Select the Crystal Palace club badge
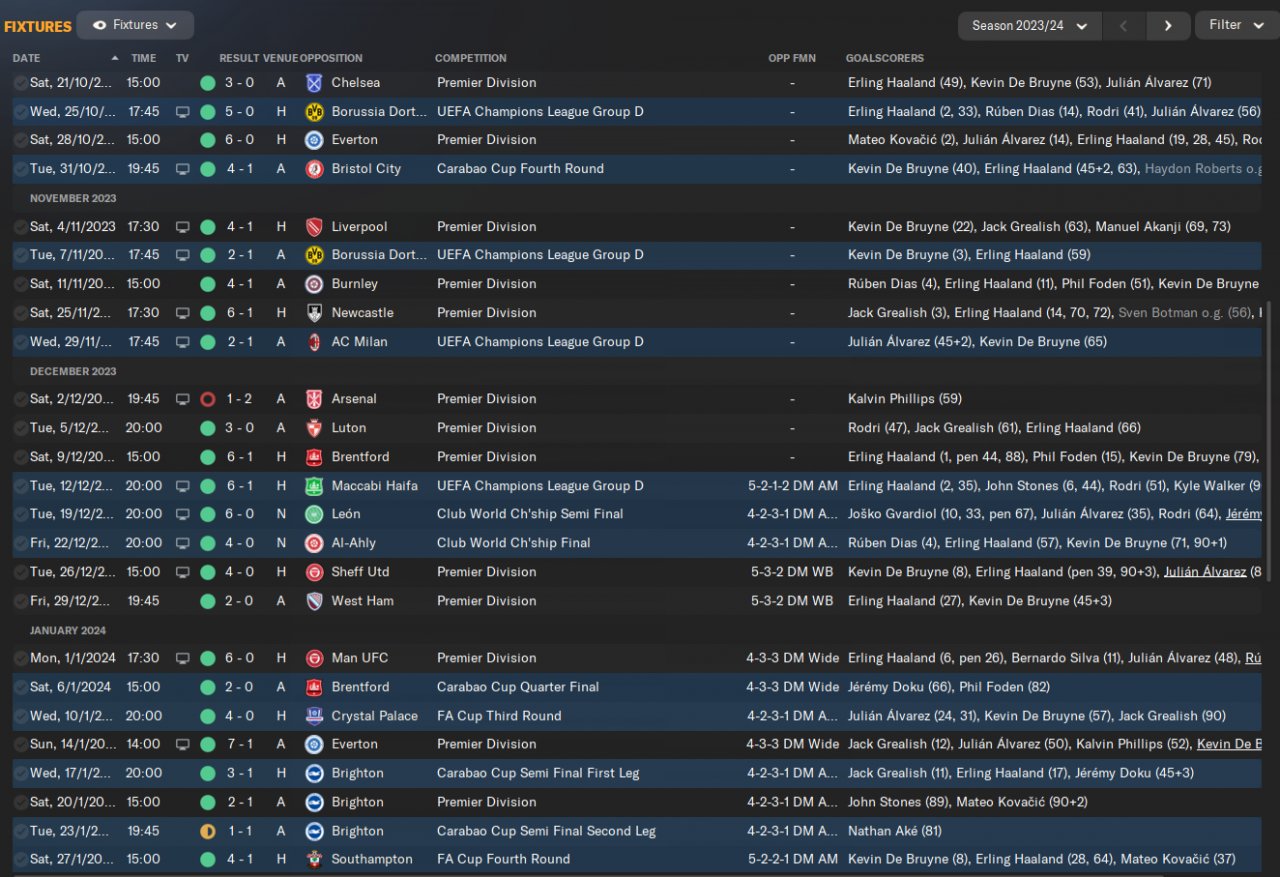The image size is (1280, 877). coord(314,716)
